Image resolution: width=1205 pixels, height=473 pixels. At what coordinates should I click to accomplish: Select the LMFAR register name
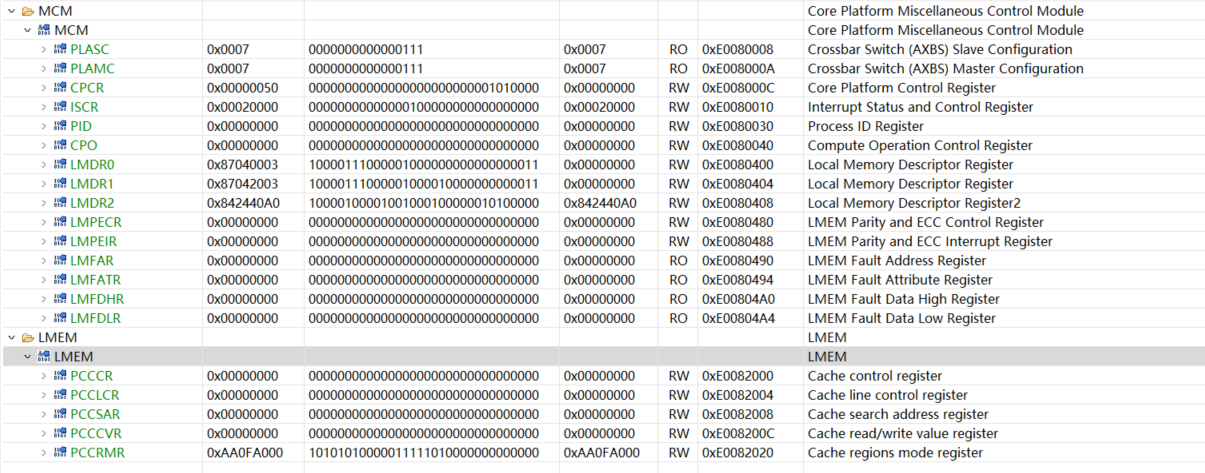(x=91, y=261)
